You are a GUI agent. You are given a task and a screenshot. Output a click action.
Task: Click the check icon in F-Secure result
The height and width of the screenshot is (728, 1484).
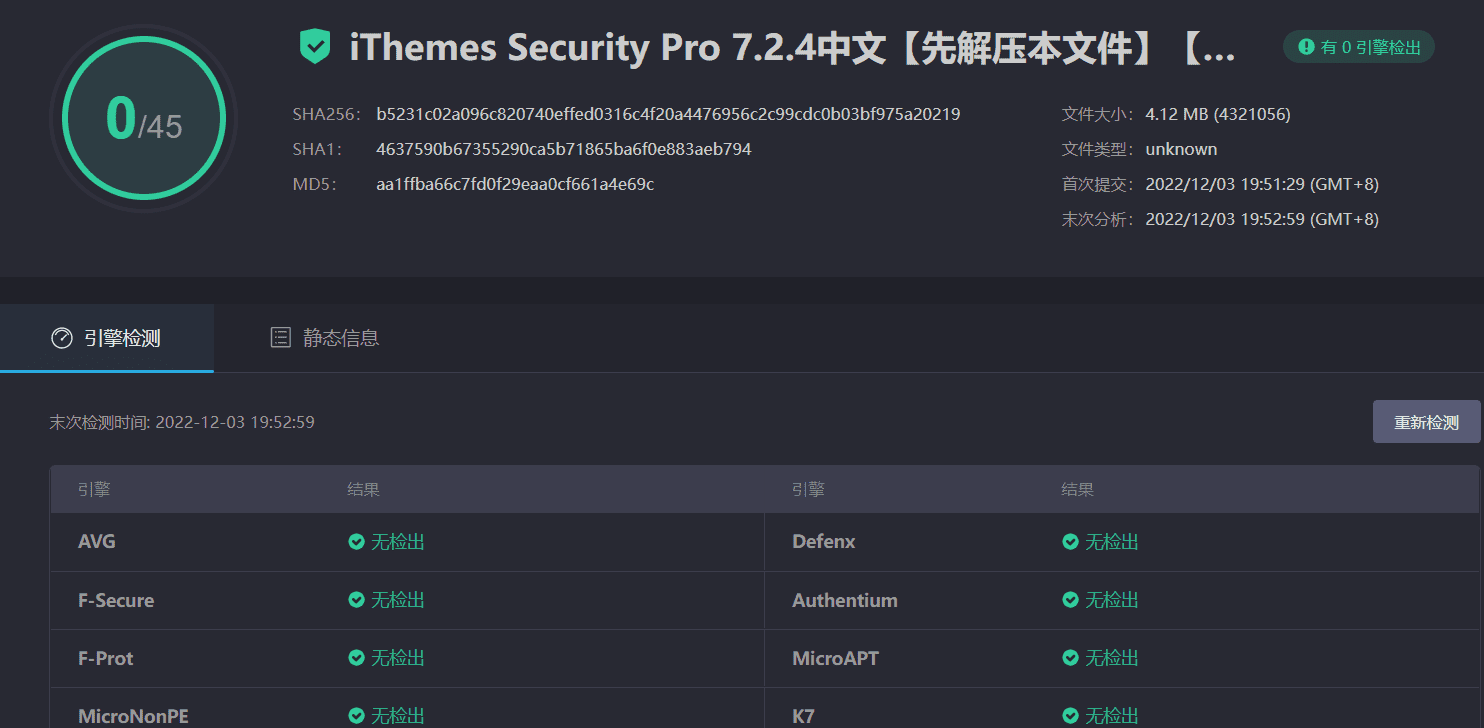coord(356,600)
